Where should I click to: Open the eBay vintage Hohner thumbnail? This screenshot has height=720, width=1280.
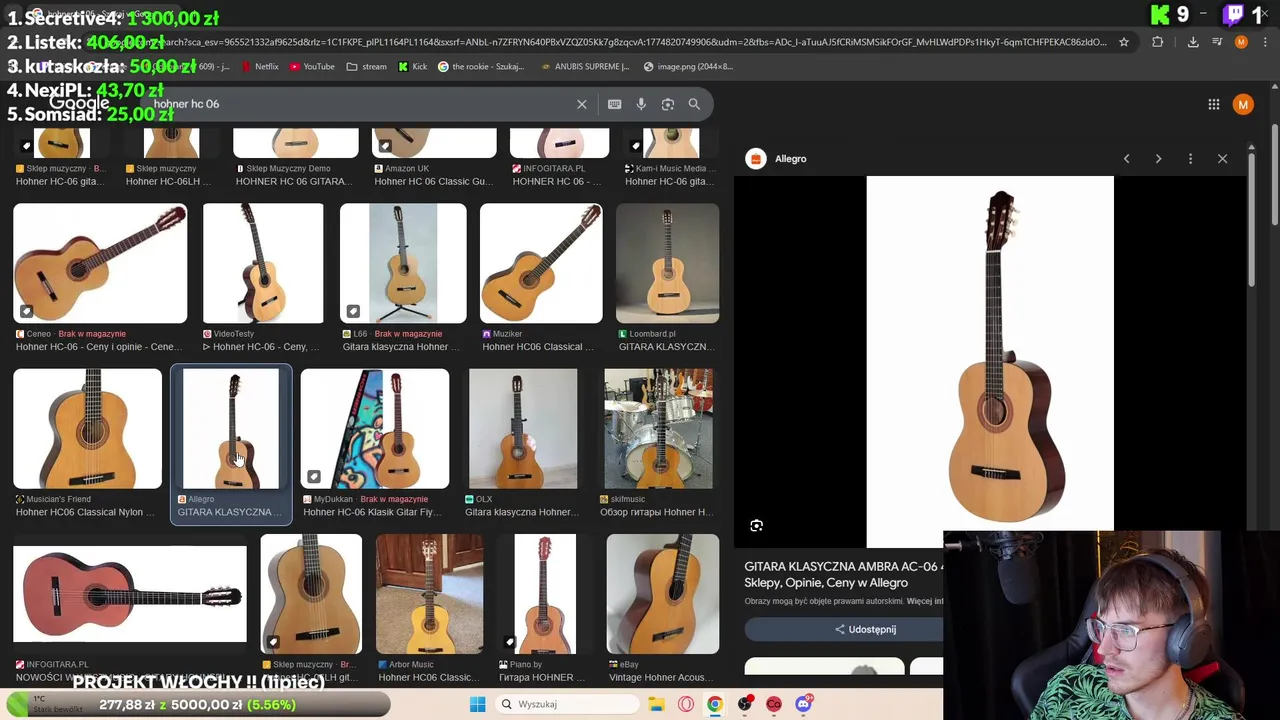pos(662,594)
